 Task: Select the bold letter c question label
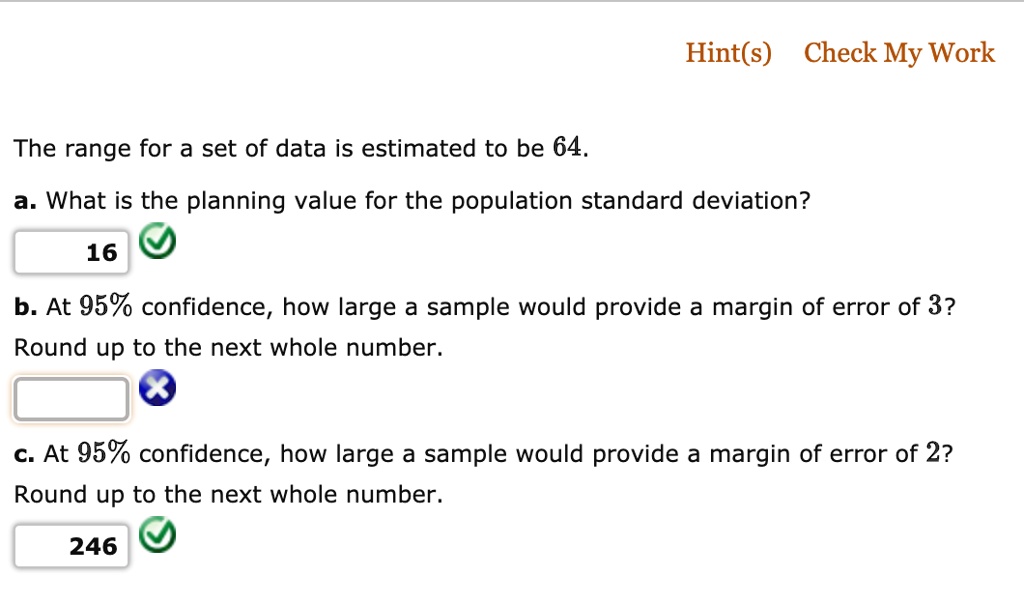pyautogui.click(x=20, y=453)
